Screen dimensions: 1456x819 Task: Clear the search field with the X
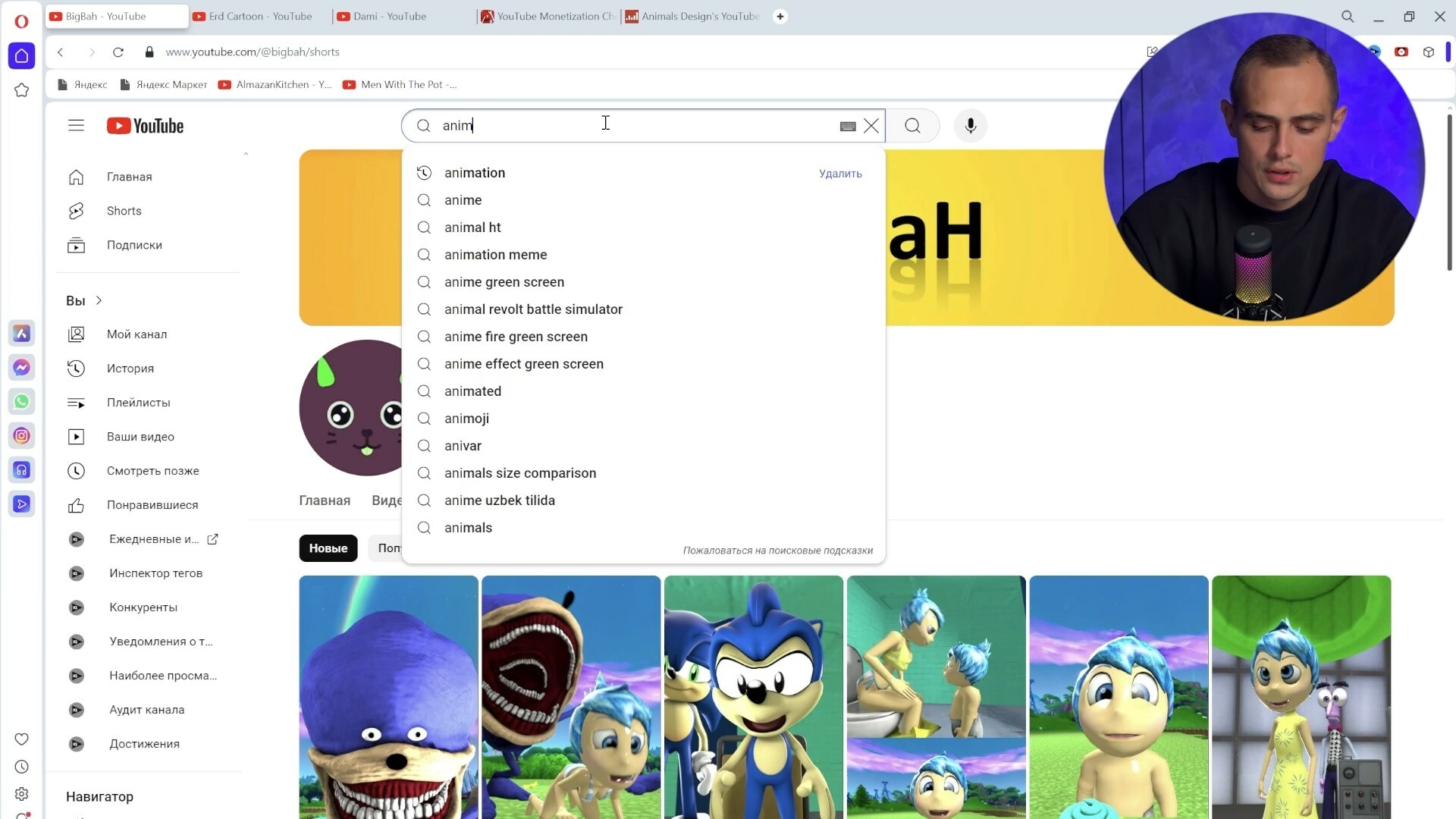point(871,126)
